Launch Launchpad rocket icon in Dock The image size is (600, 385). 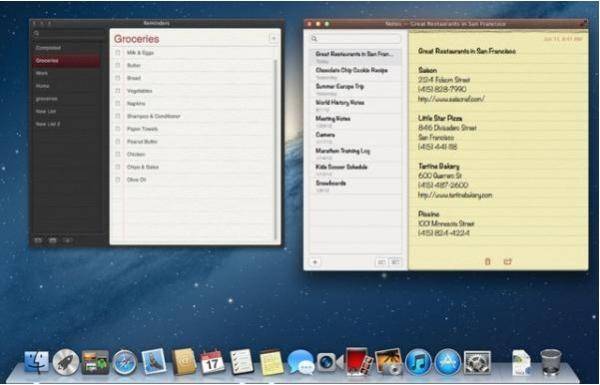[66, 362]
